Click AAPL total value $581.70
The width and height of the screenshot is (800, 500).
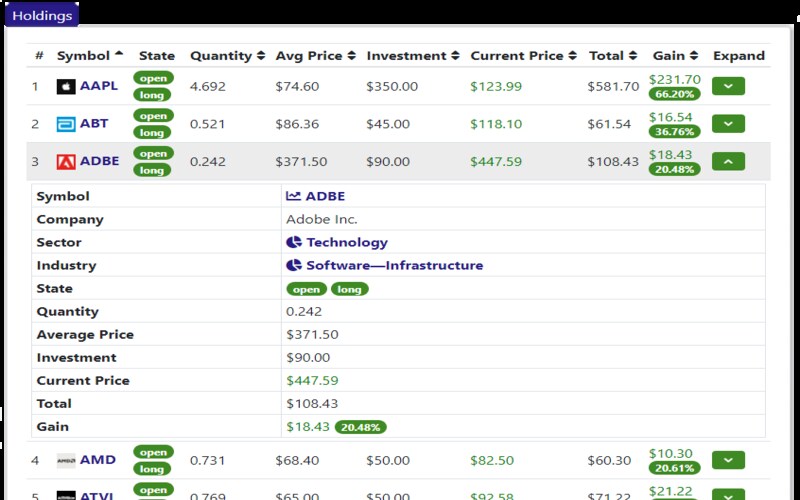point(613,86)
